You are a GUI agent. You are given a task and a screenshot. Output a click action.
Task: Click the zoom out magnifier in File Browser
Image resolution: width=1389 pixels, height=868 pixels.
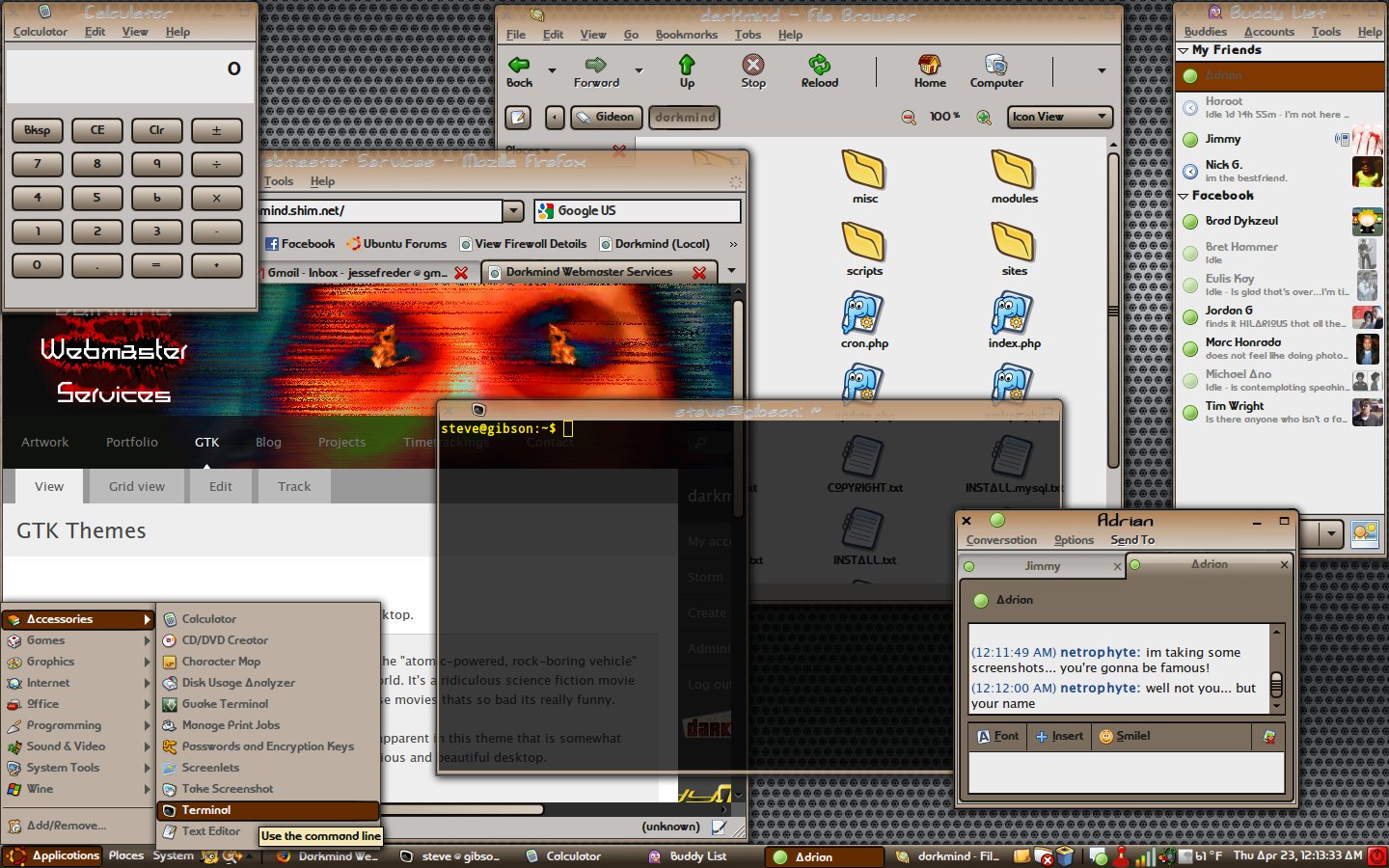point(909,118)
